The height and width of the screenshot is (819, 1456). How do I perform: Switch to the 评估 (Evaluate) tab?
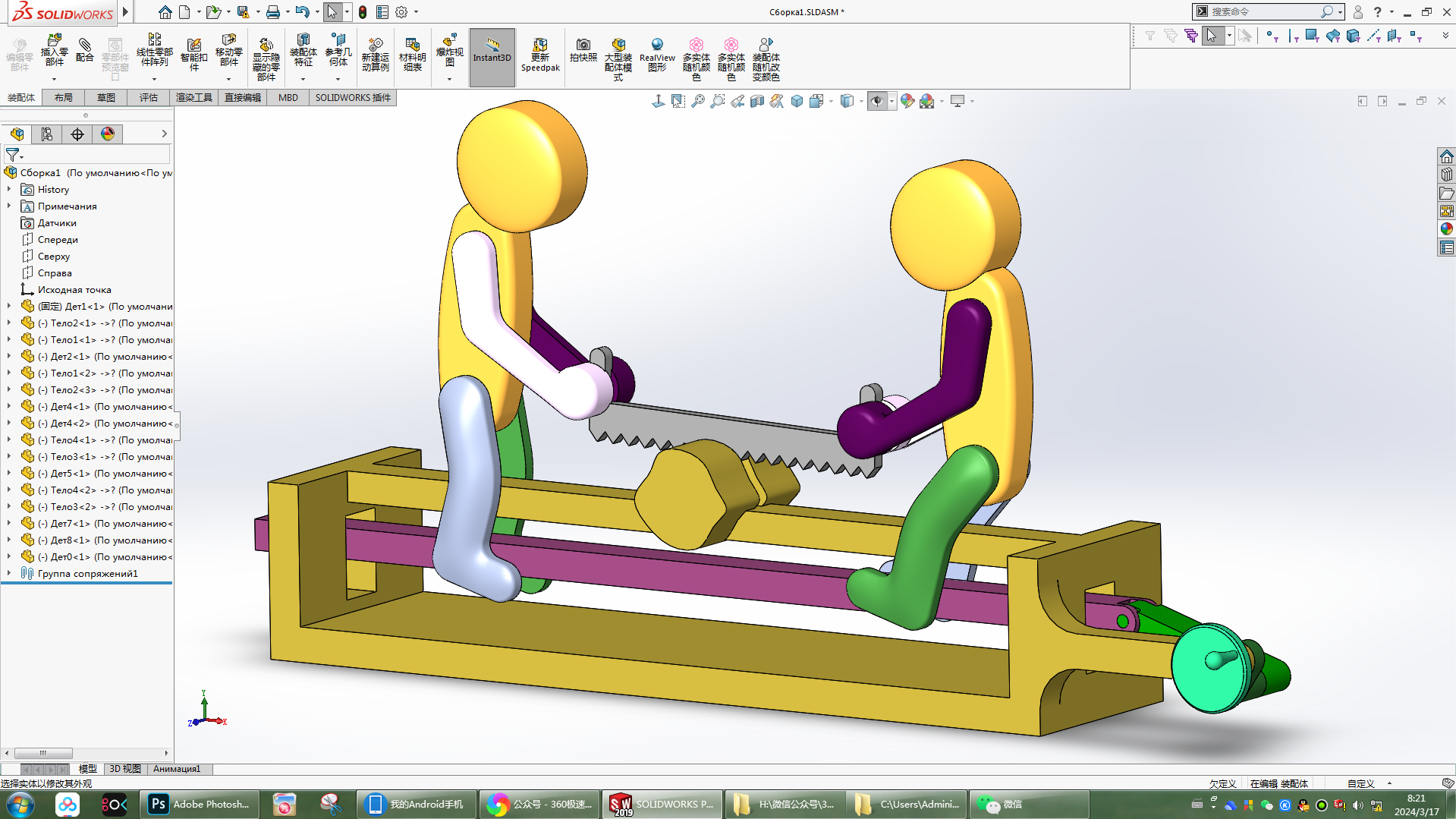148,98
